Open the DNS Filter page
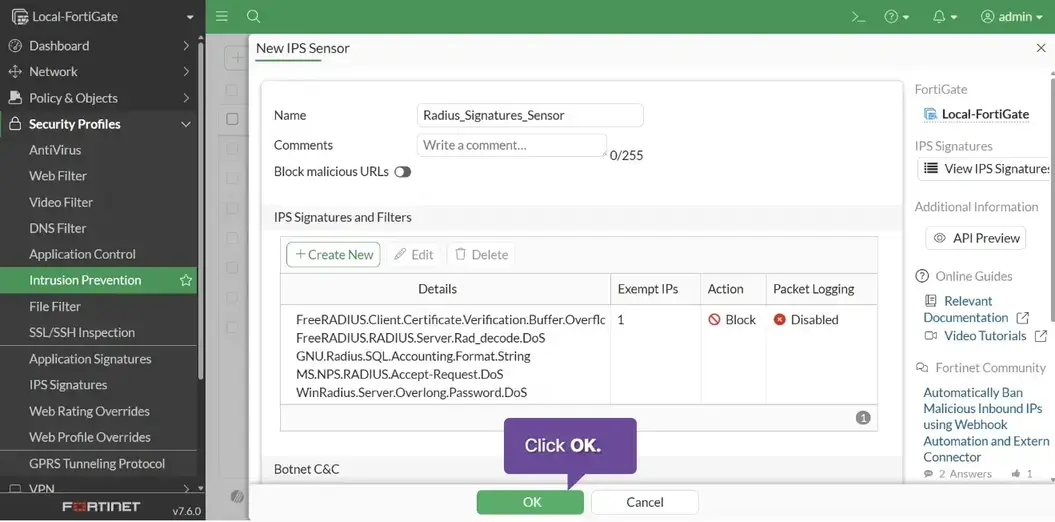1055x522 pixels. (x=58, y=229)
